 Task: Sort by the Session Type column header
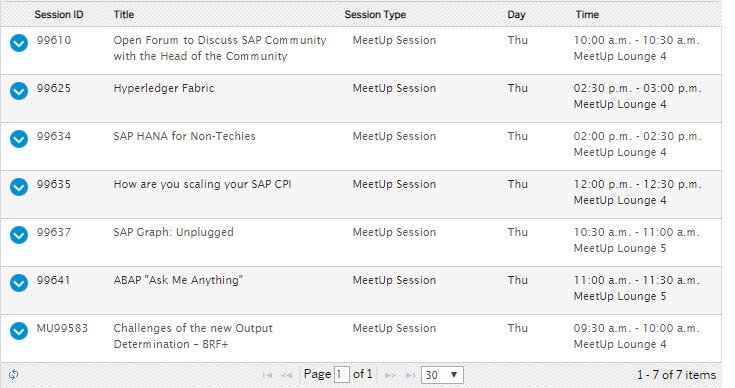(375, 15)
